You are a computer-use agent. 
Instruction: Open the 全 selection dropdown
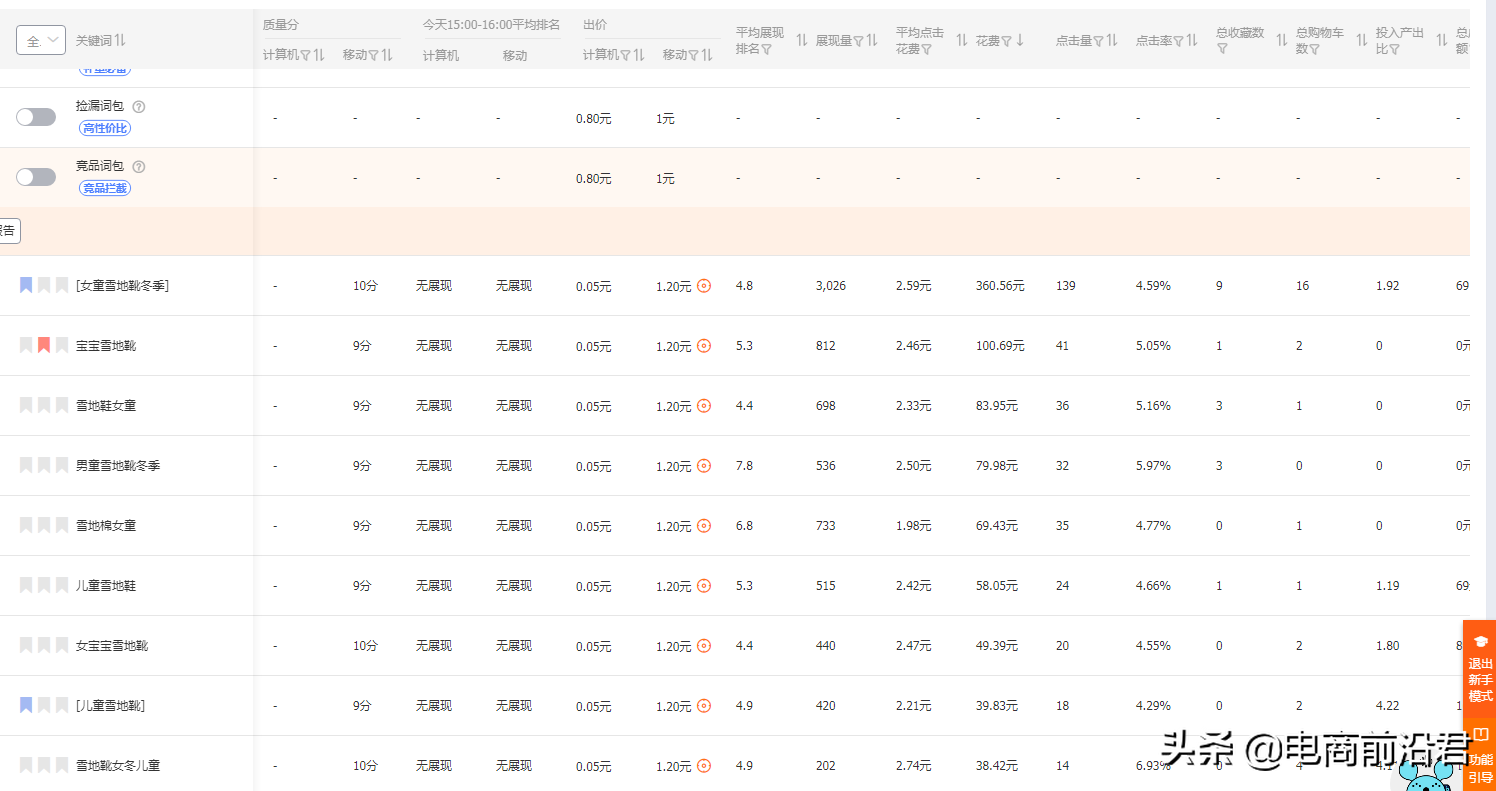(41, 40)
